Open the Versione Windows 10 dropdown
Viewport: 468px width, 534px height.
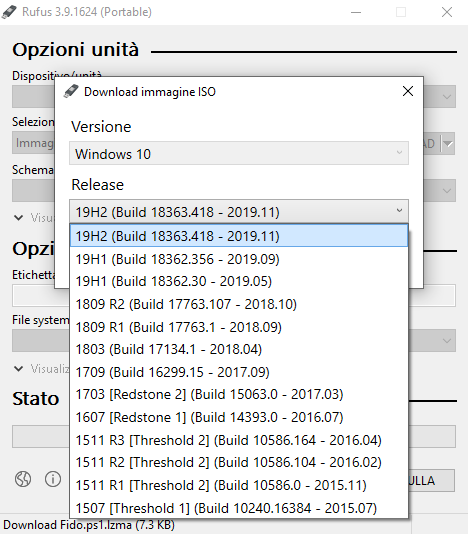[239, 154]
